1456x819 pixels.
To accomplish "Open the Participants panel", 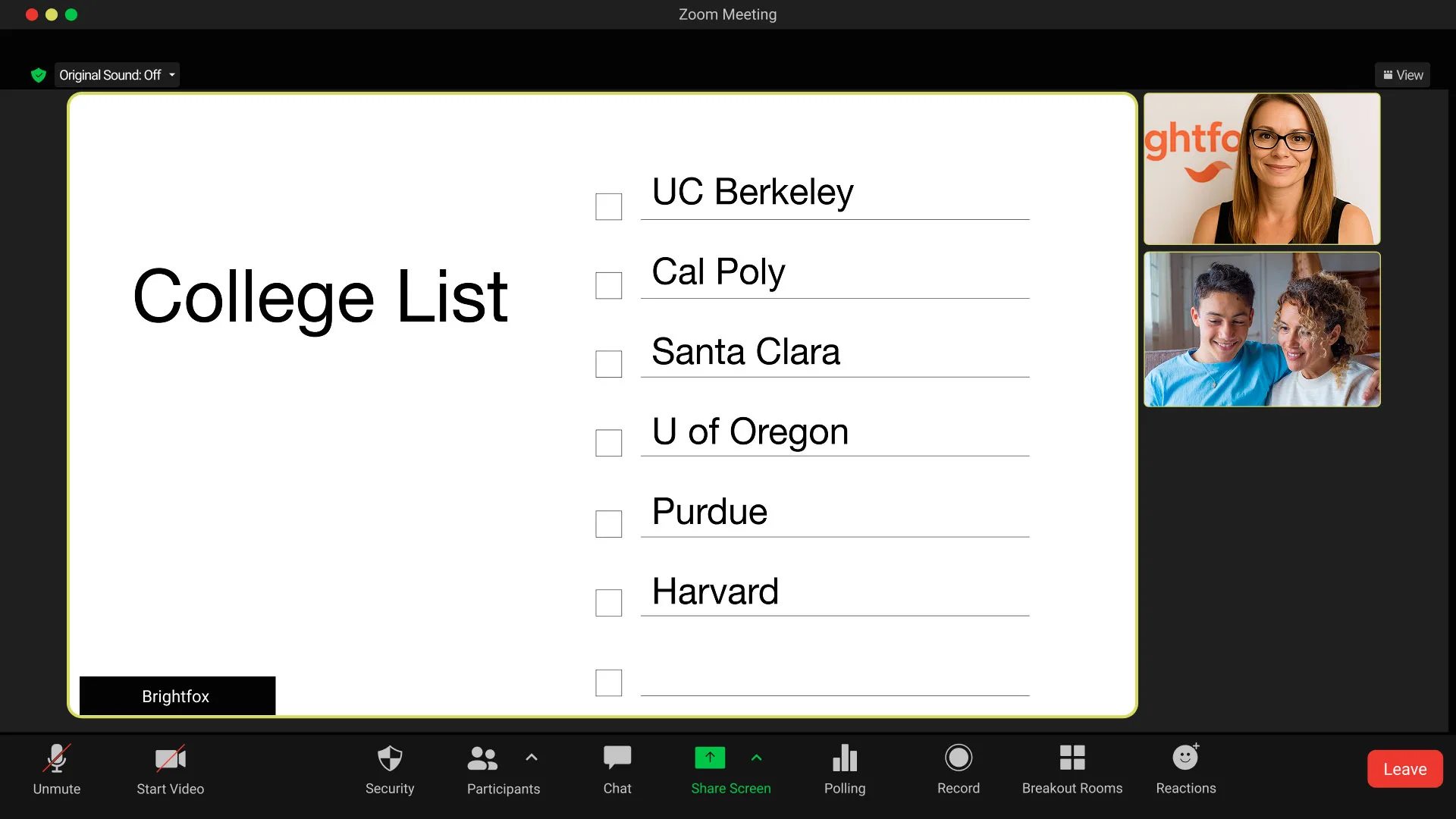I will click(x=483, y=767).
